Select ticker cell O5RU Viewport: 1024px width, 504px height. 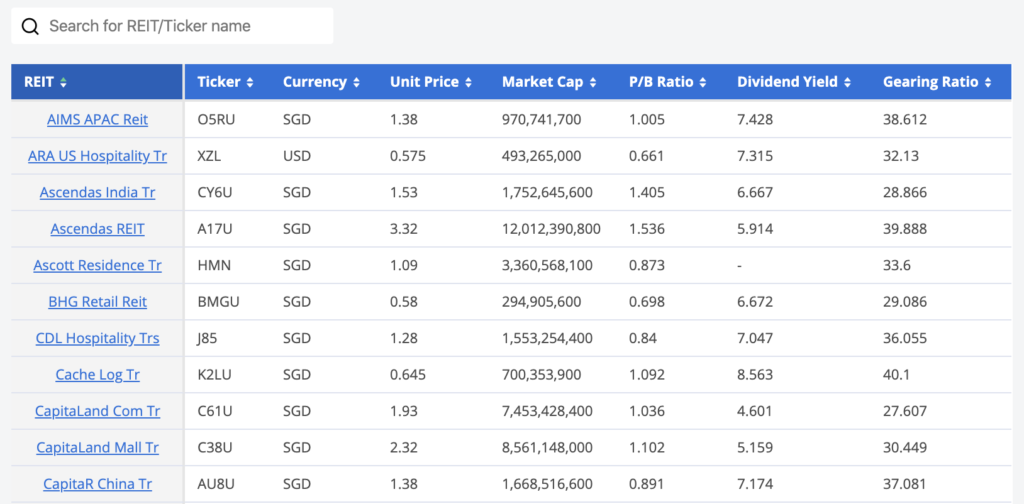[x=217, y=119]
